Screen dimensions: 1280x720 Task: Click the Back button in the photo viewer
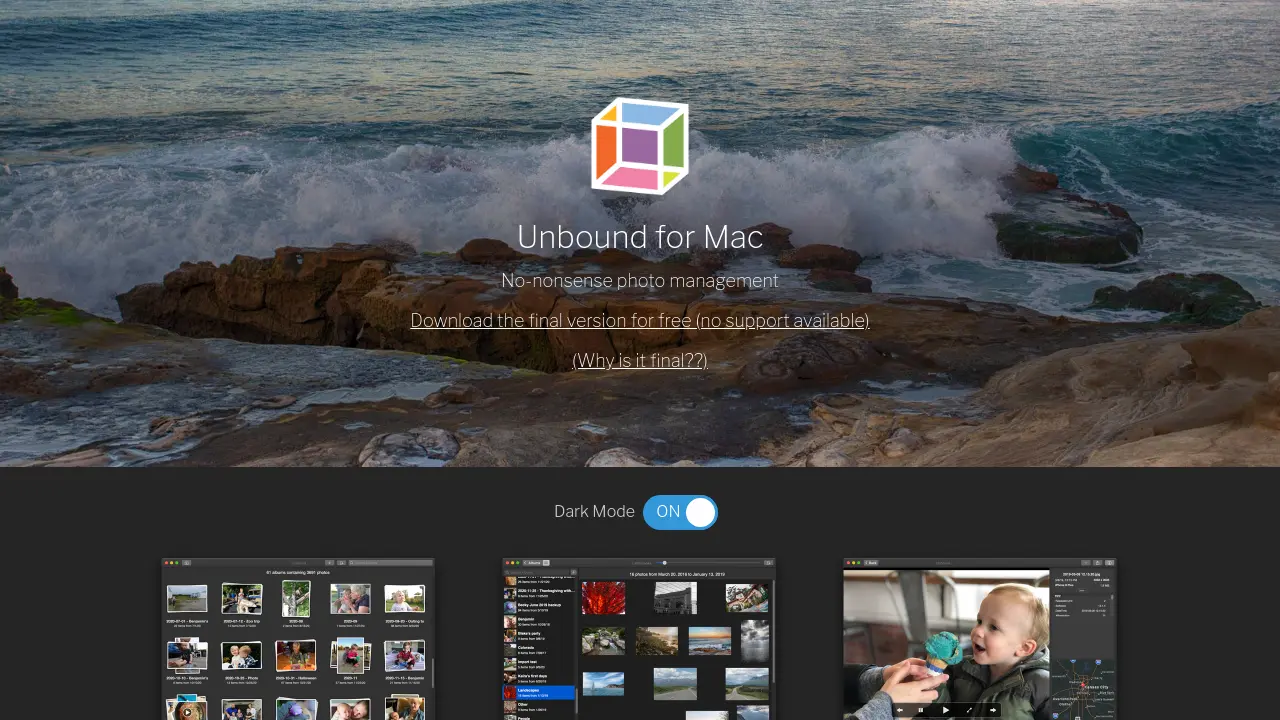pos(871,563)
